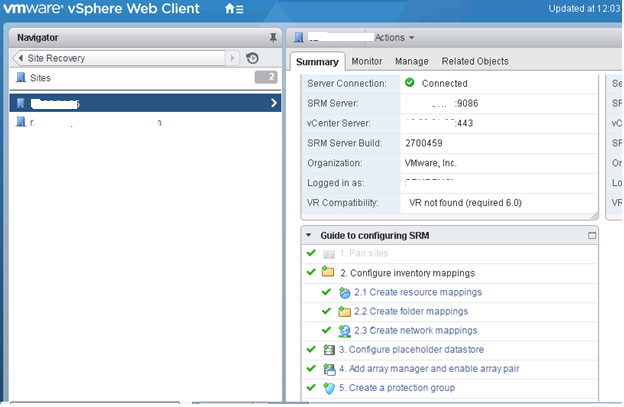The width and height of the screenshot is (624, 407).
Task: Click the Sites building icon
Action: (x=21, y=78)
